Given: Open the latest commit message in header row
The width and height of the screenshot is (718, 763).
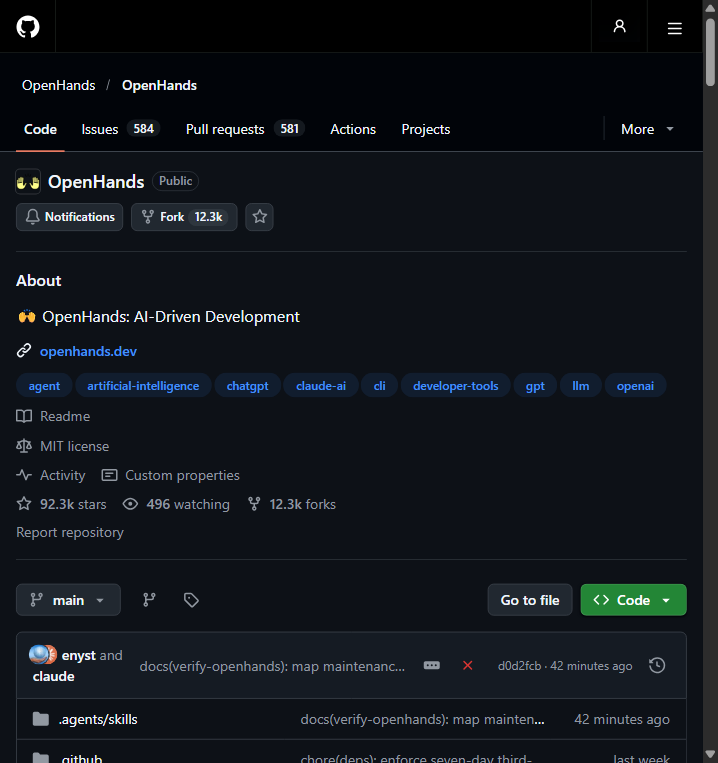Looking at the screenshot, I should pos(272,666).
